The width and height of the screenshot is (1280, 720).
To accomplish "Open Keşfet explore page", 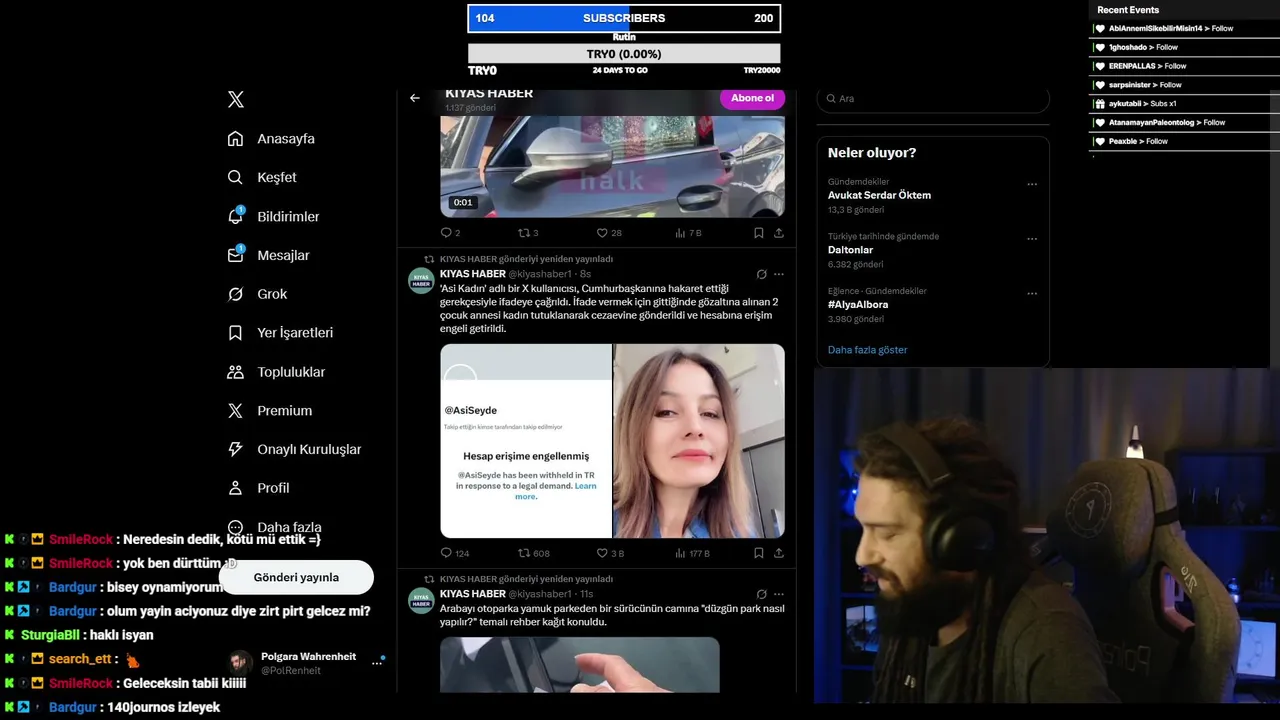I will (262, 177).
